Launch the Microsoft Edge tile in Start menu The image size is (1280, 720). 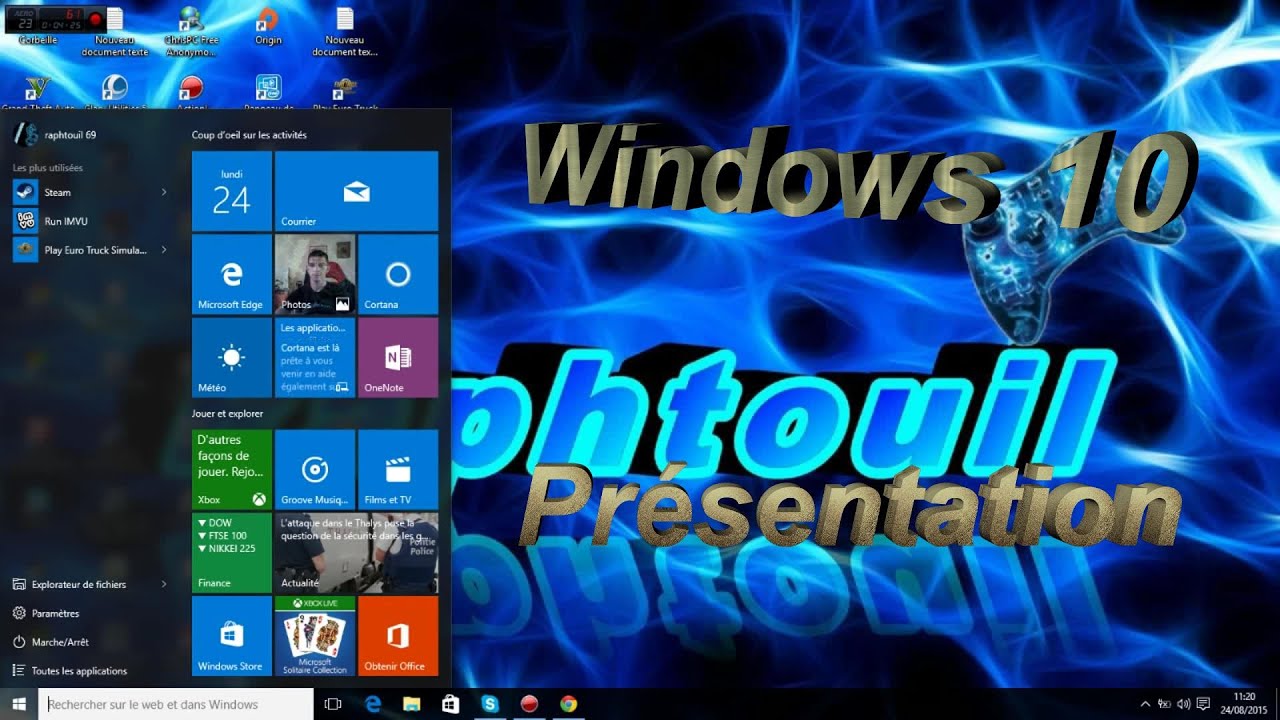click(x=231, y=274)
